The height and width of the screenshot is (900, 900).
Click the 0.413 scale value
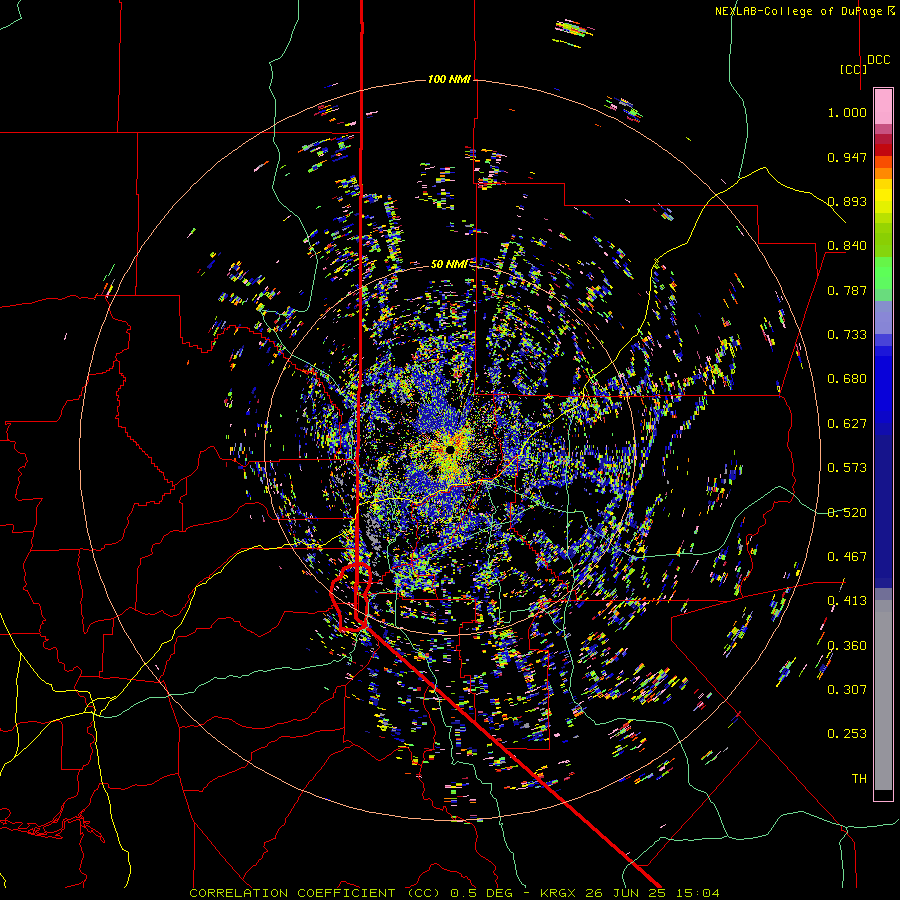click(847, 601)
